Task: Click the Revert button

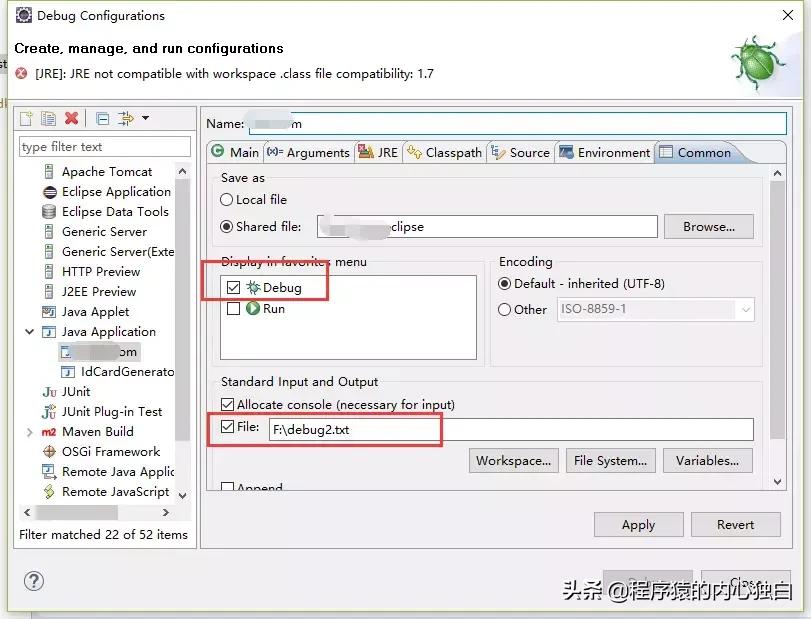Action: click(735, 525)
